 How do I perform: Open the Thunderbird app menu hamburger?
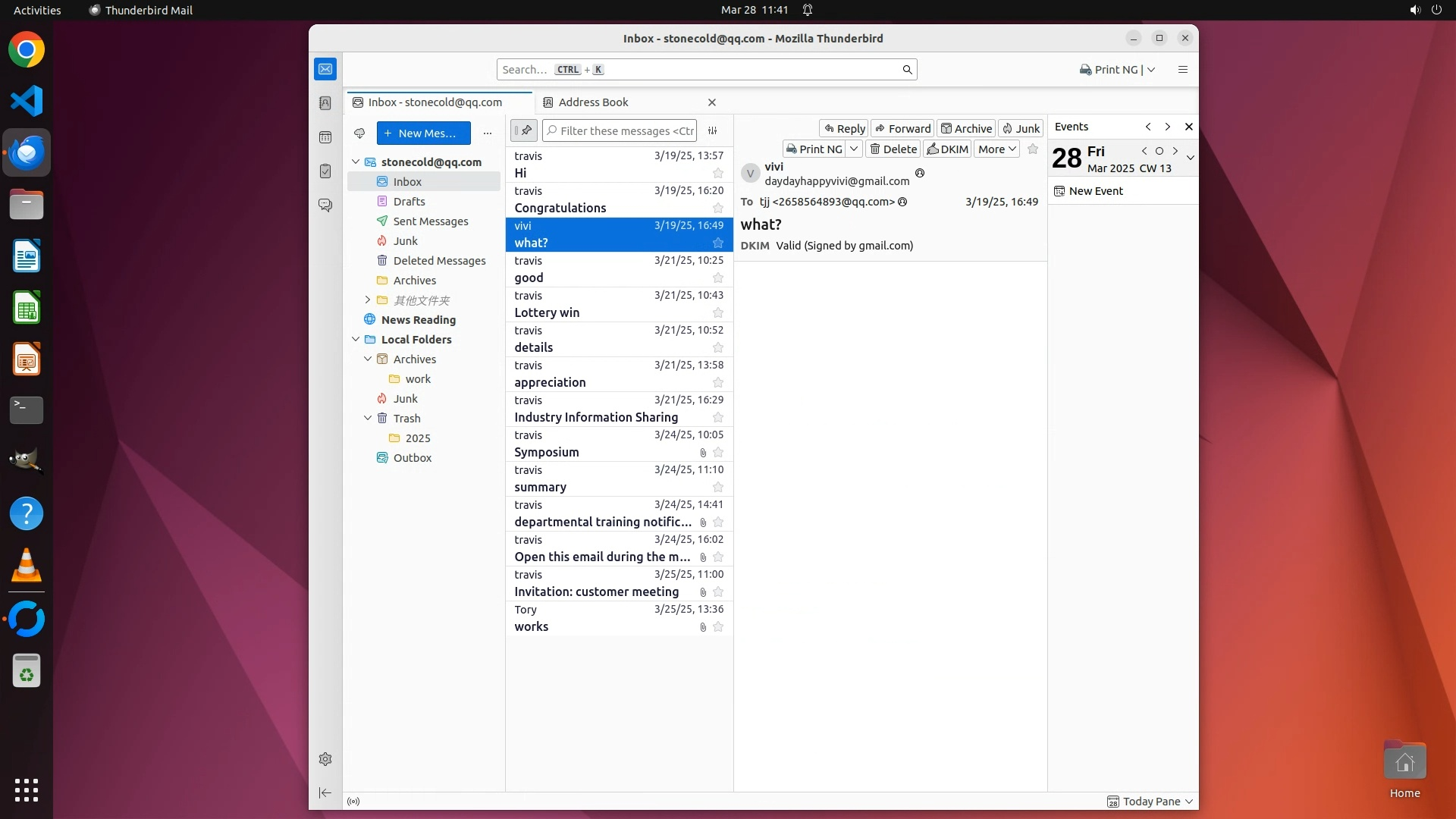click(x=1182, y=70)
